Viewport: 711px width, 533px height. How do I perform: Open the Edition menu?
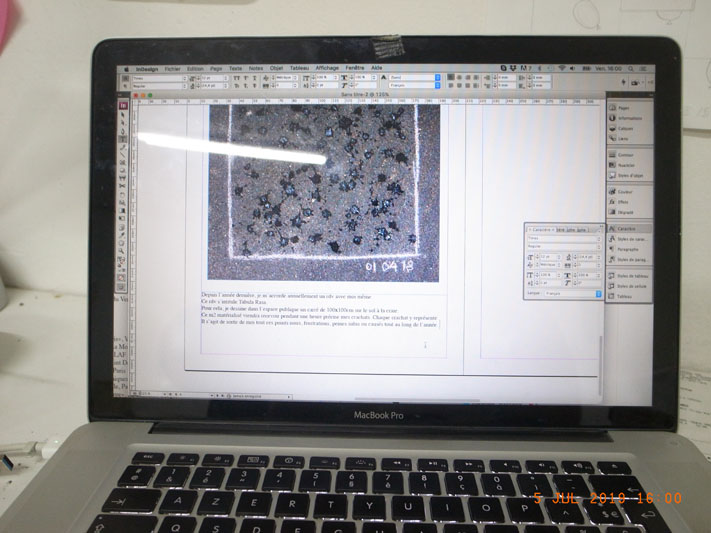[195, 69]
